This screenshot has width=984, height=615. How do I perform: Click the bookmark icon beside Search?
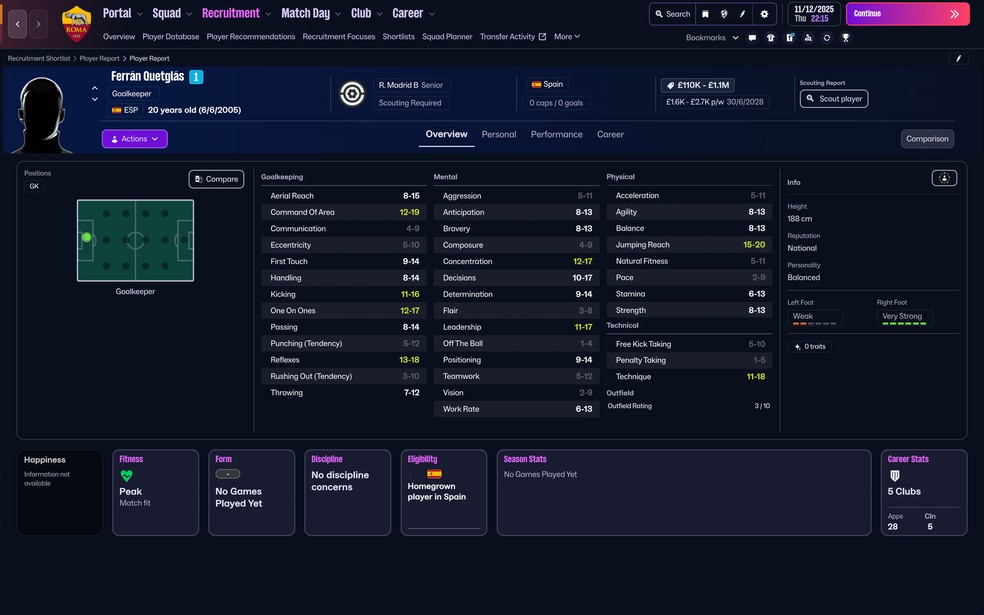pos(705,14)
